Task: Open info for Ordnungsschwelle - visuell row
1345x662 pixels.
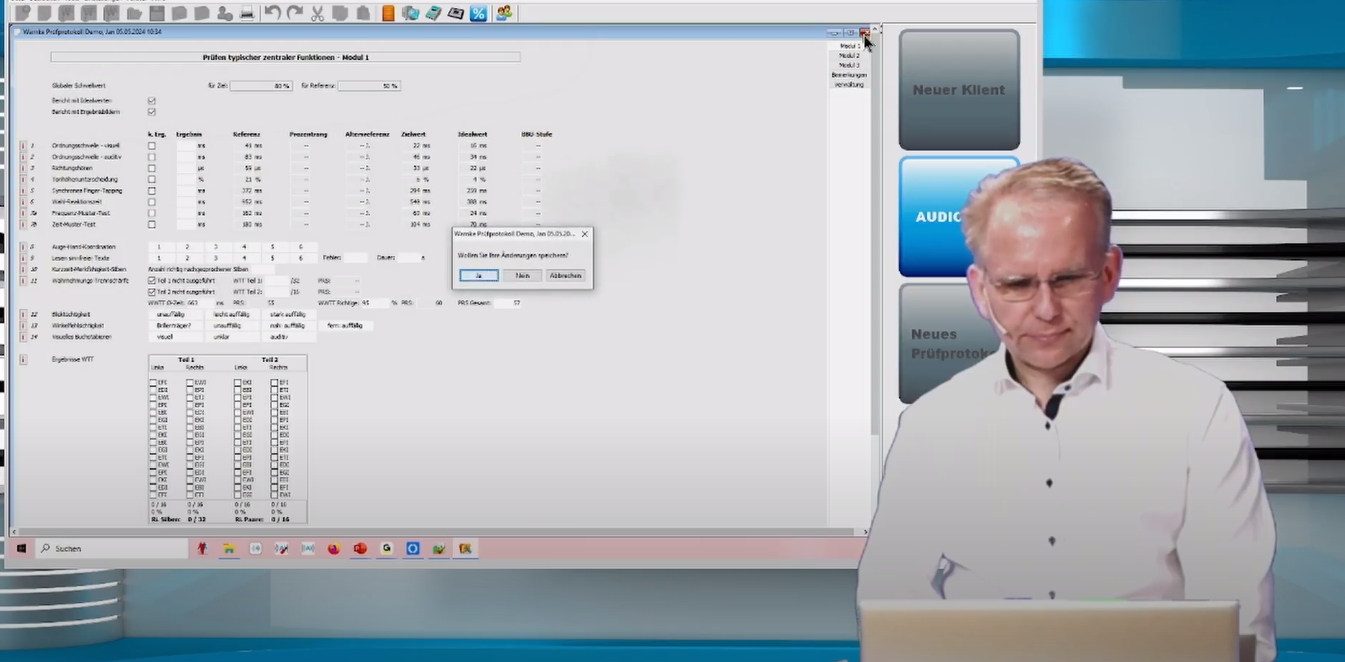Action: point(23,146)
